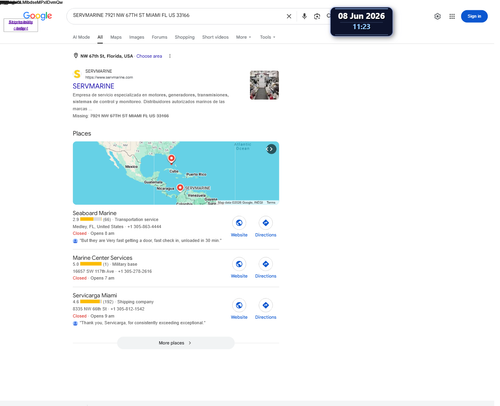
Task: Open the Google apps grid icon
Action: pos(452,16)
